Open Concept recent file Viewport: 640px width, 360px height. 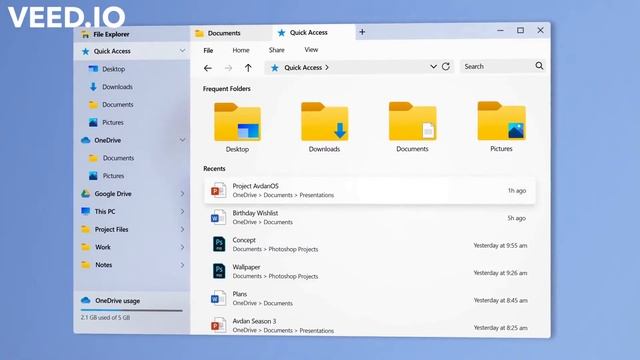click(370, 244)
